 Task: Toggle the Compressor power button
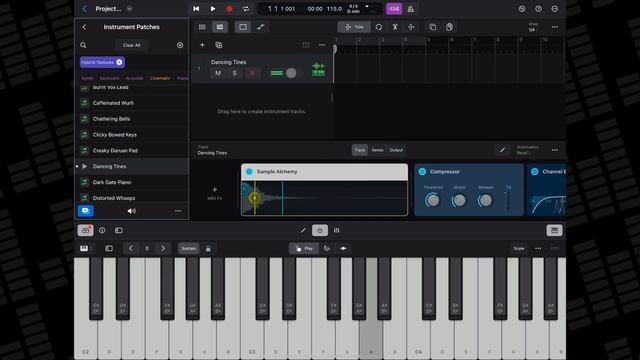tap(422, 172)
